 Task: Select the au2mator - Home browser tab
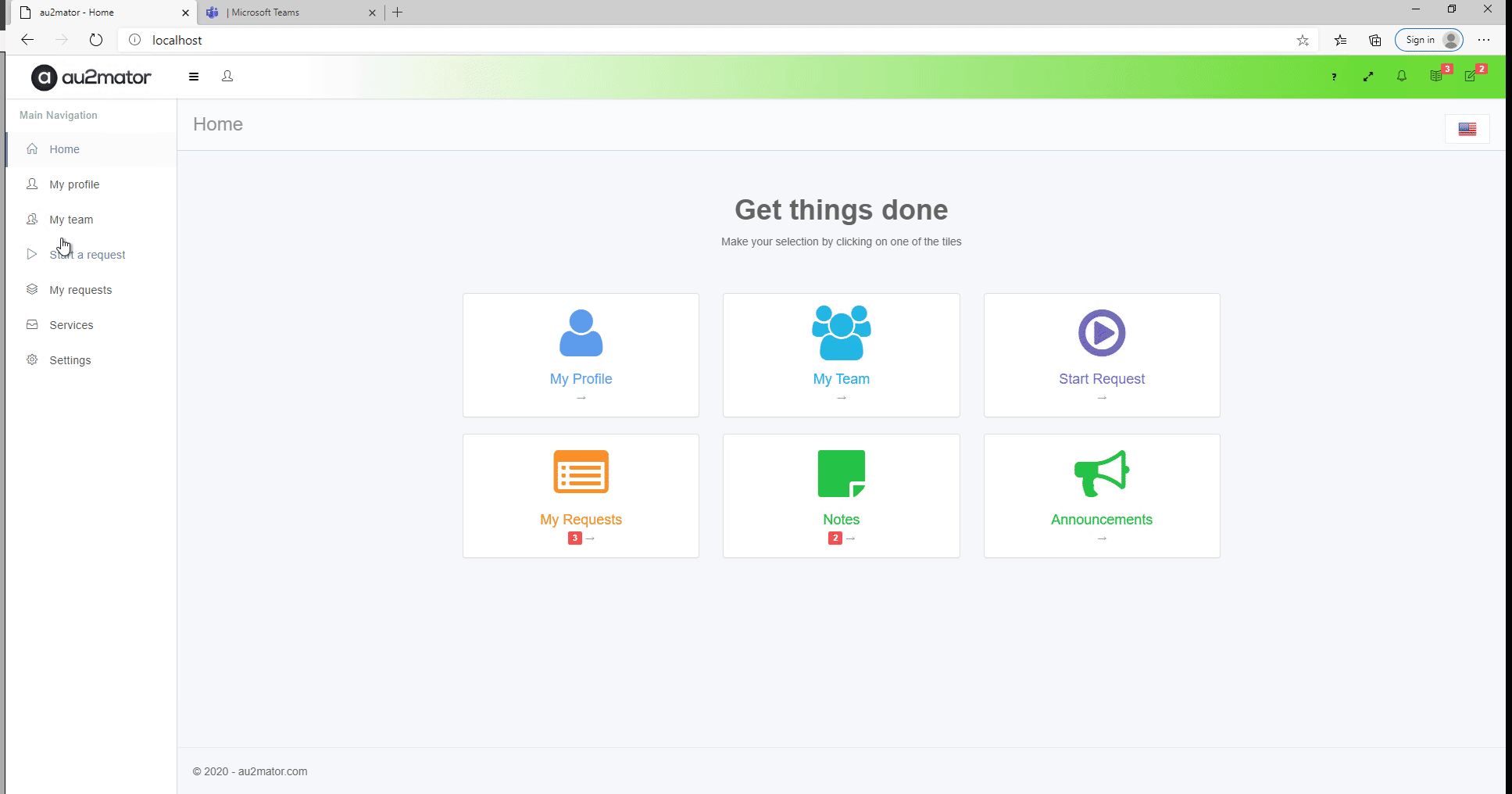(x=102, y=13)
